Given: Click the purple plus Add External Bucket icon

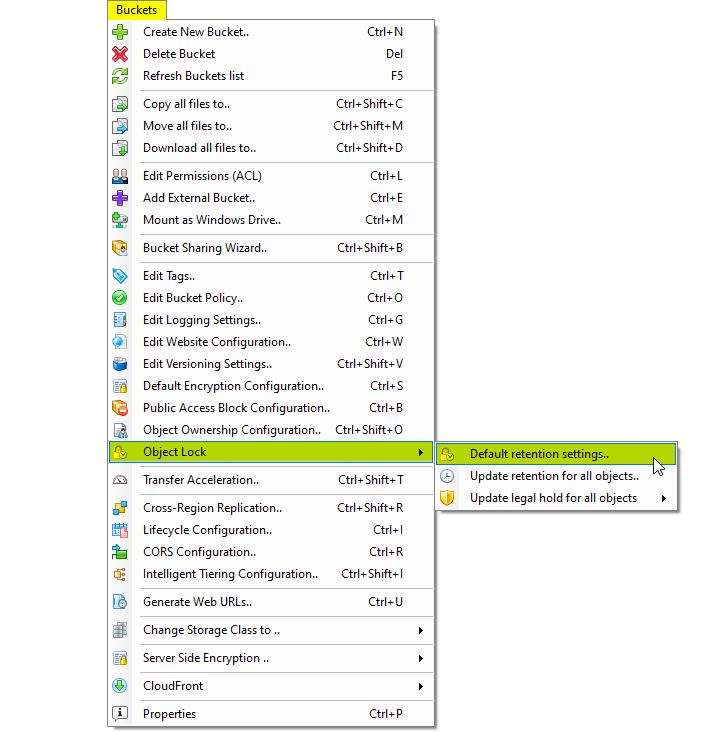Looking at the screenshot, I should point(120,198).
